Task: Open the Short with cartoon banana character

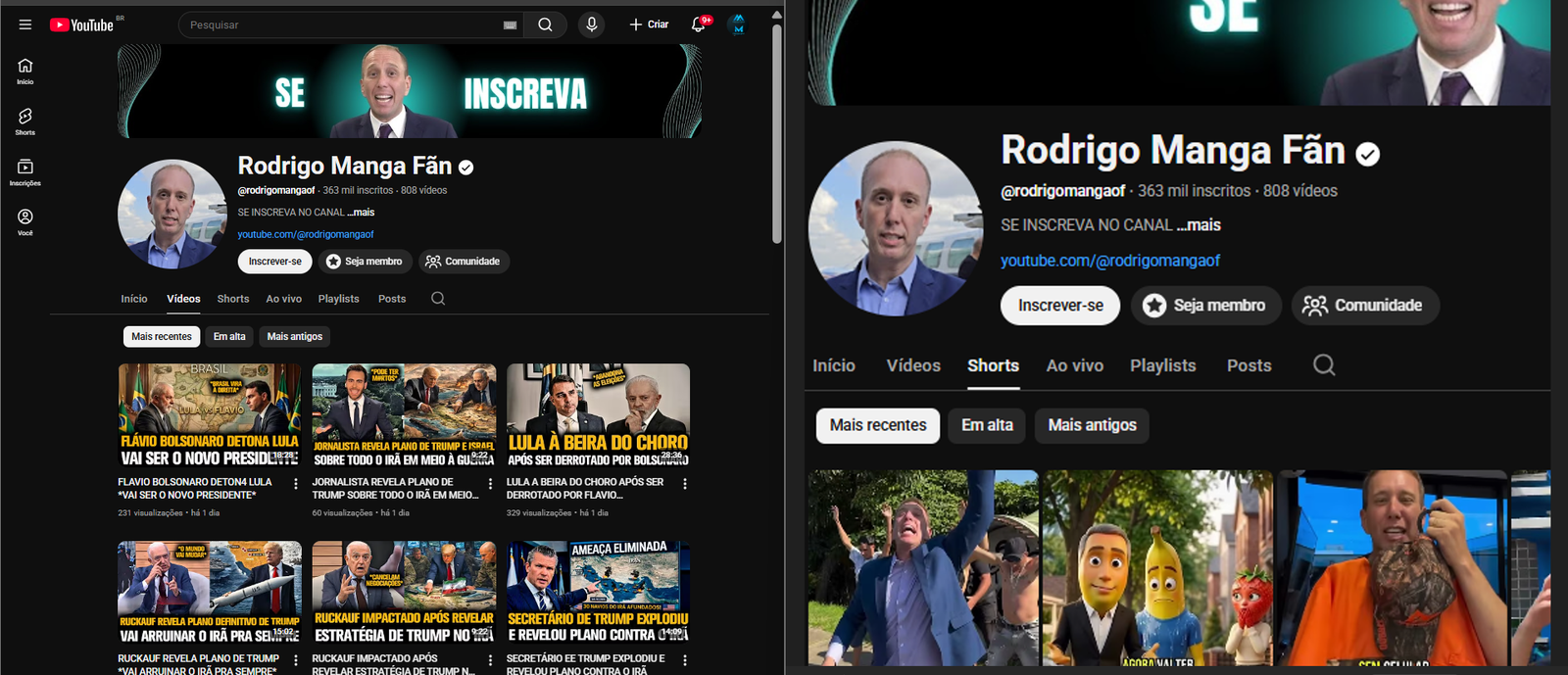Action: pyautogui.click(x=1158, y=568)
